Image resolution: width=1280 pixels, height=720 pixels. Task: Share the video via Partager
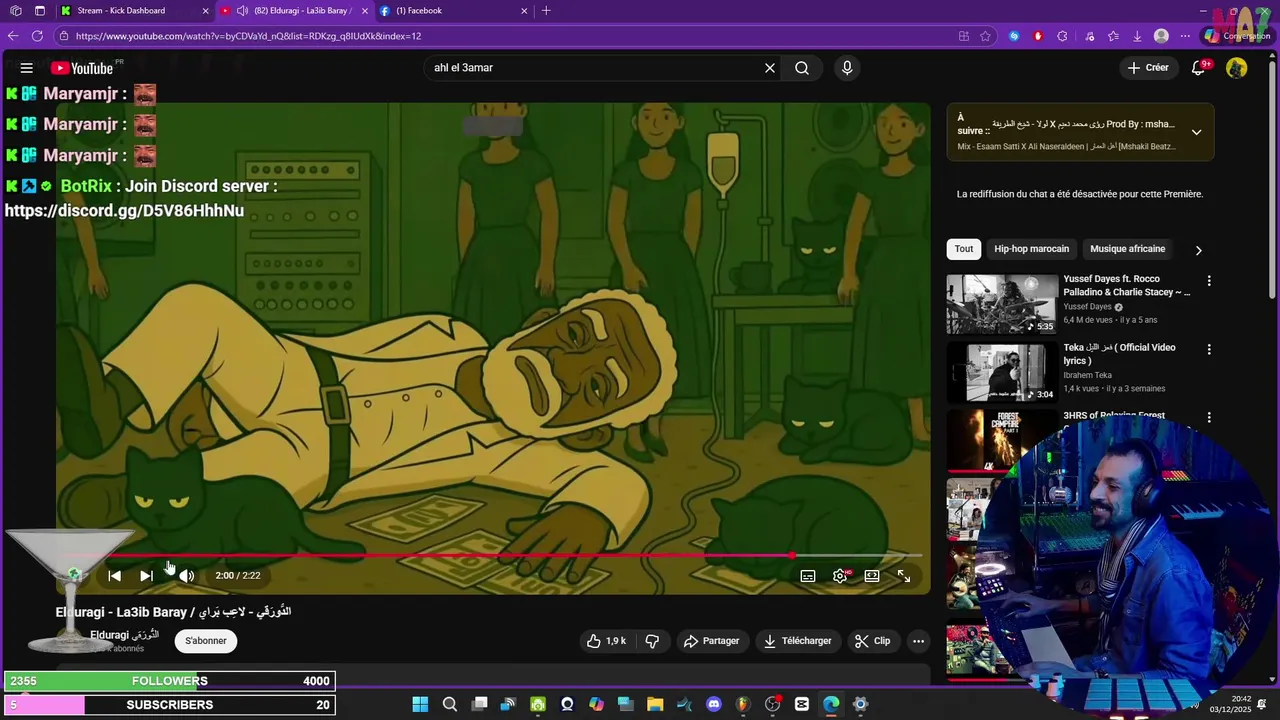(x=712, y=641)
